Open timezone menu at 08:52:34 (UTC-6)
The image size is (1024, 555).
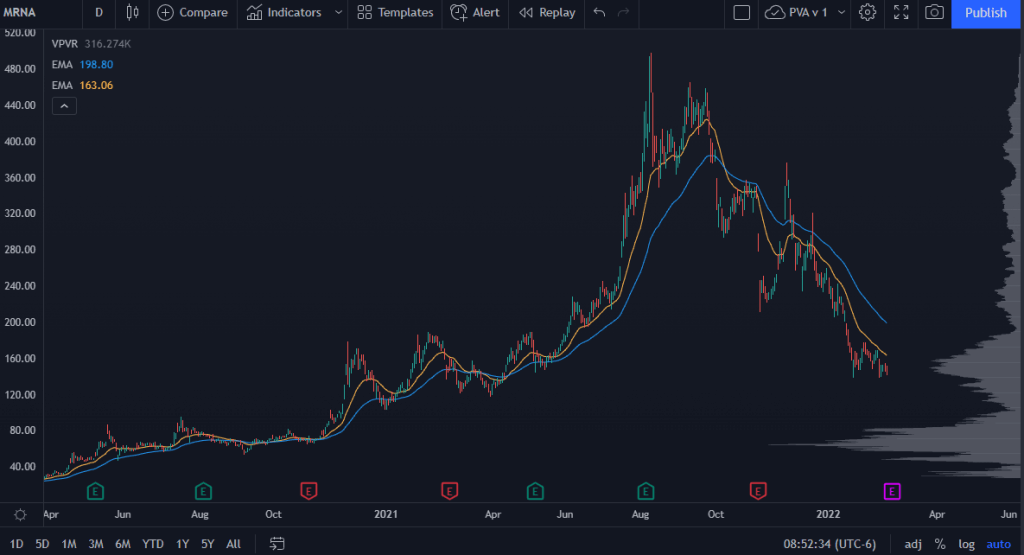pyautogui.click(x=829, y=544)
